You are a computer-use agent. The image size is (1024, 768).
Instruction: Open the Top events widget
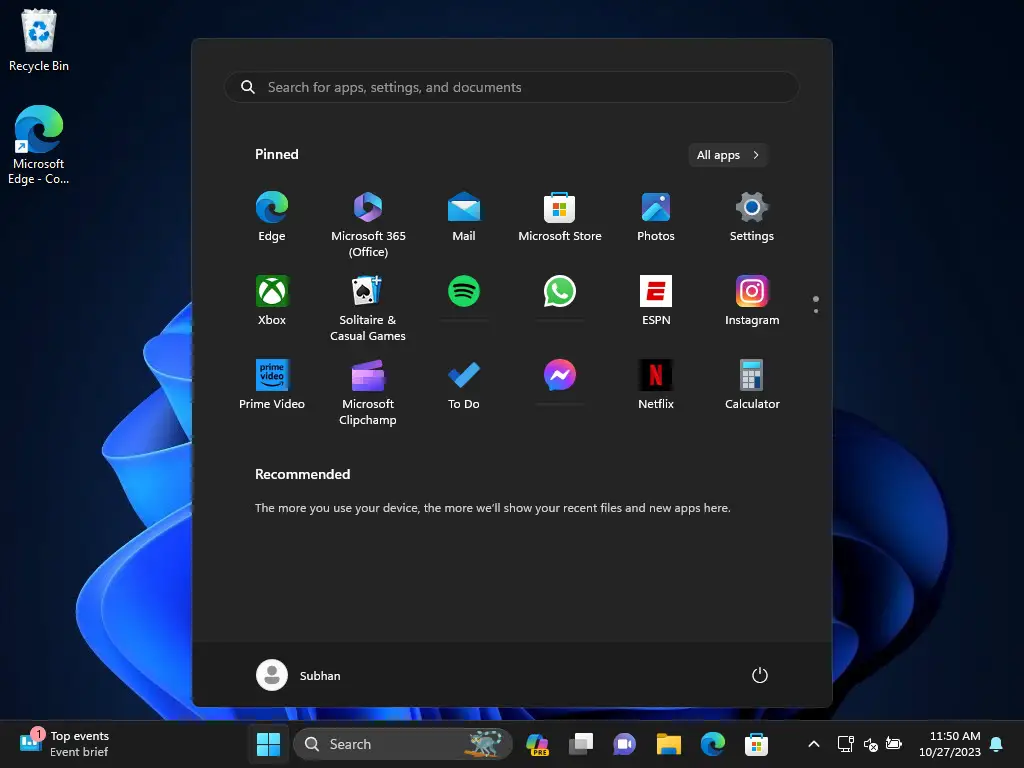[65, 744]
